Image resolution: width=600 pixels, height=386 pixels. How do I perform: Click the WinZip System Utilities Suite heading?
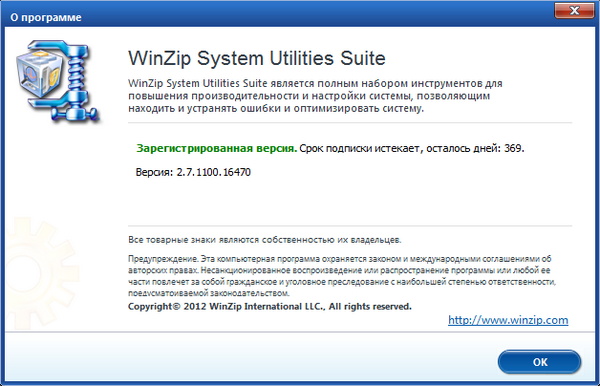257,58
